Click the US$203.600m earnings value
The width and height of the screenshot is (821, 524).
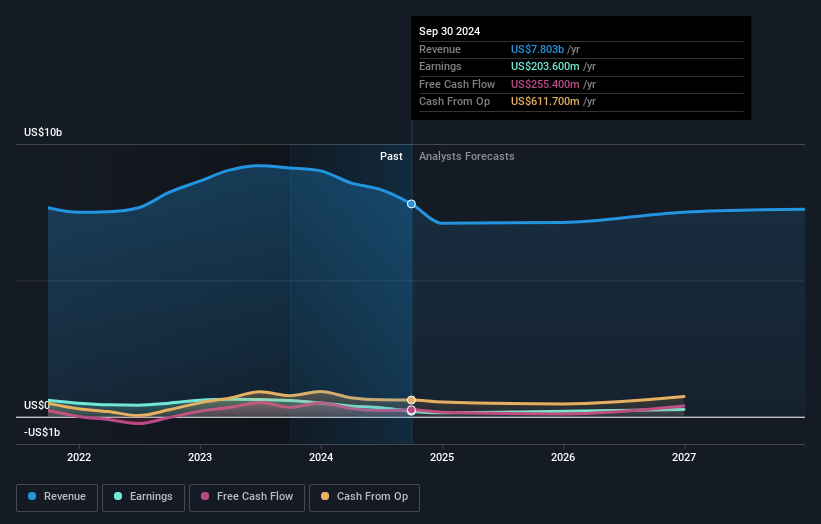click(x=545, y=66)
